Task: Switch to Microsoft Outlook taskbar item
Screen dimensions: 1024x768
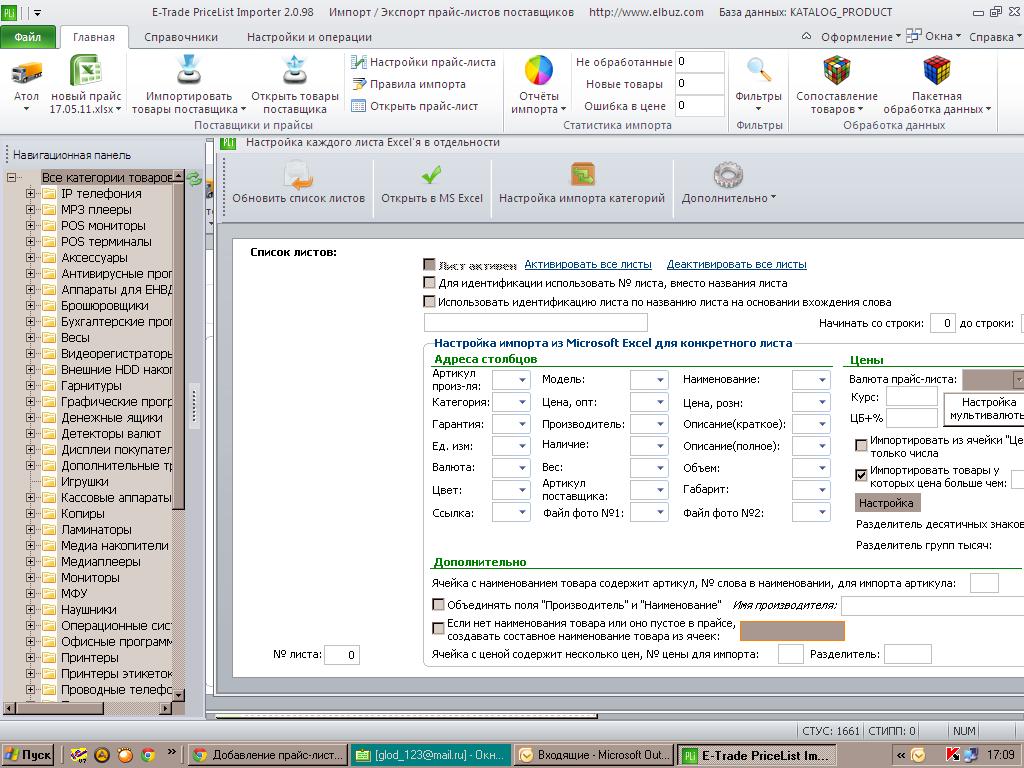Action: (594, 755)
